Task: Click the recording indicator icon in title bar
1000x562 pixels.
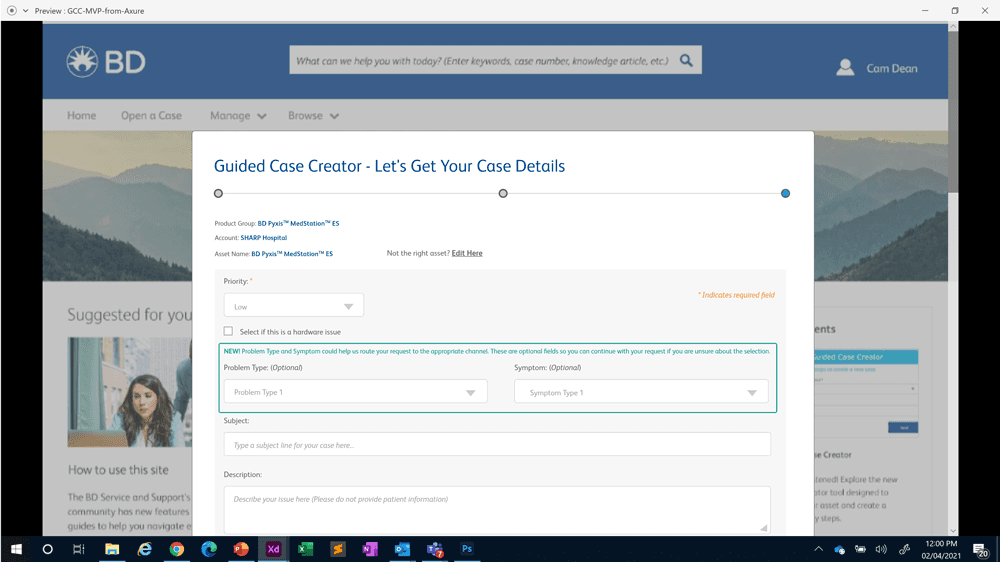Action: point(11,11)
